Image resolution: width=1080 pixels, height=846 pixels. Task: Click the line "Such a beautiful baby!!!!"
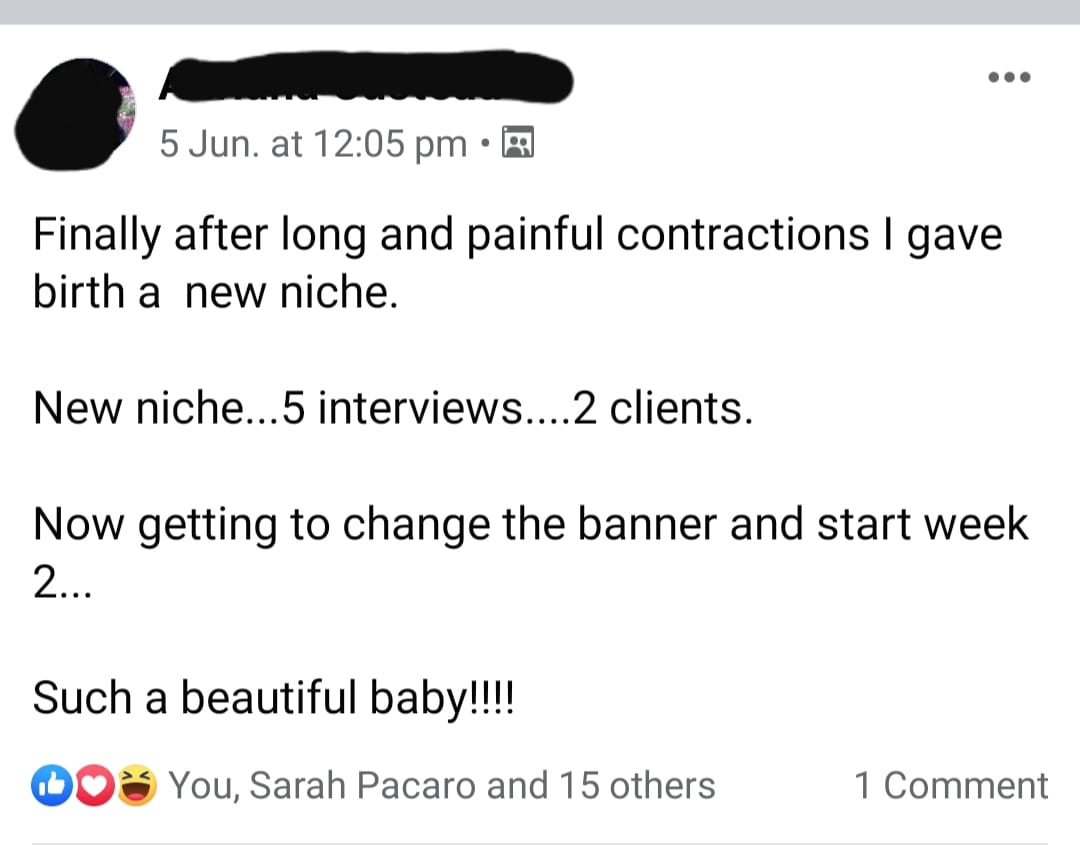pyautogui.click(x=273, y=698)
